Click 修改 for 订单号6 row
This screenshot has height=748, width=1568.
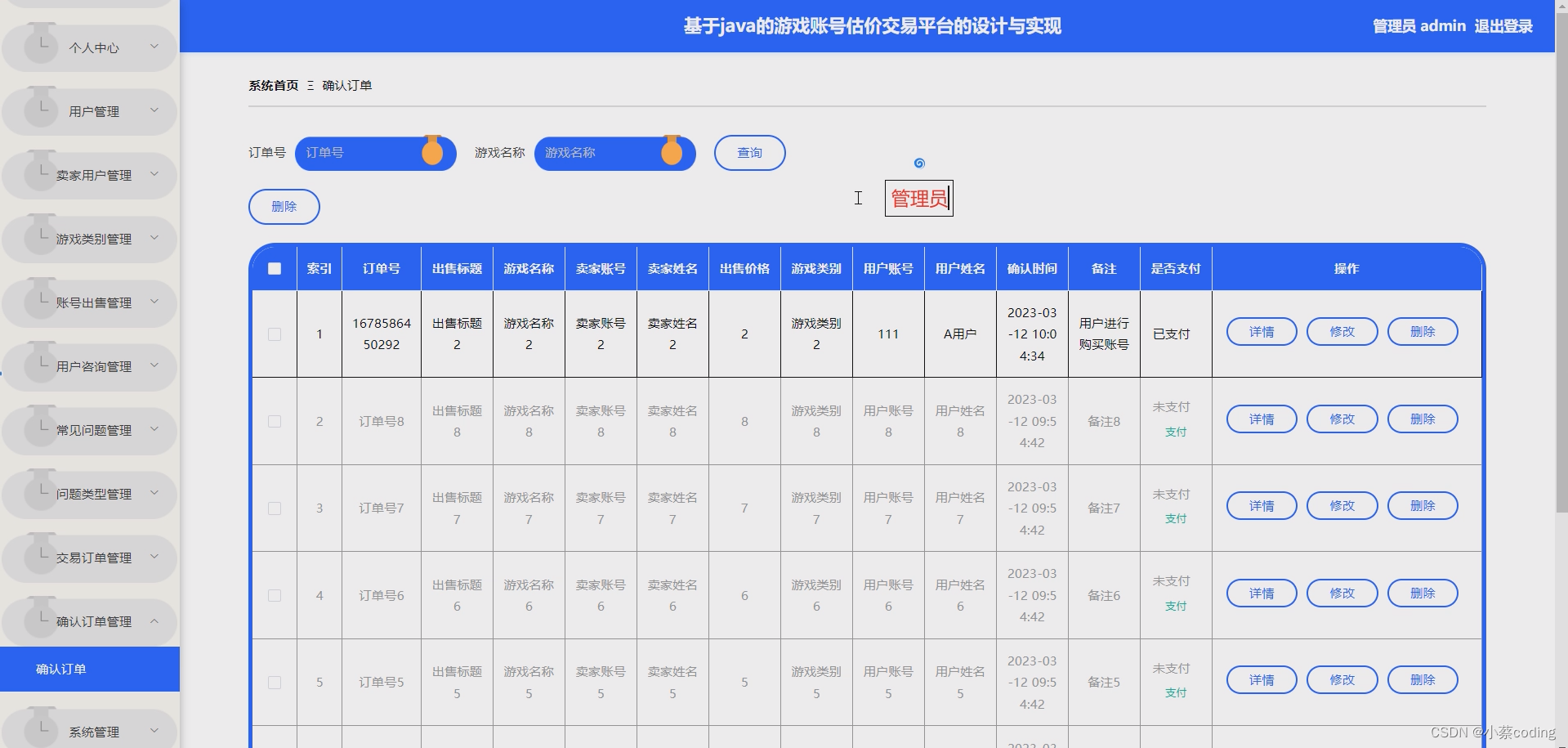pyautogui.click(x=1342, y=593)
